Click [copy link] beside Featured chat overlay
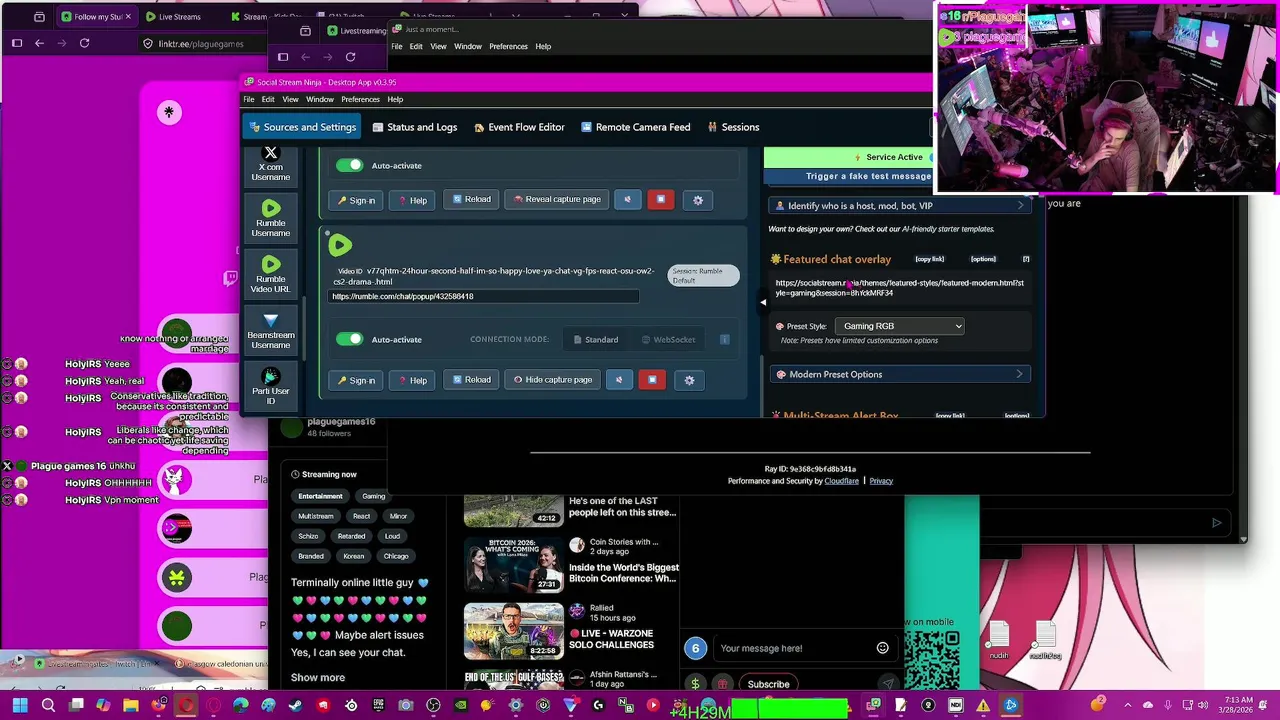The width and height of the screenshot is (1280, 720). [929, 259]
